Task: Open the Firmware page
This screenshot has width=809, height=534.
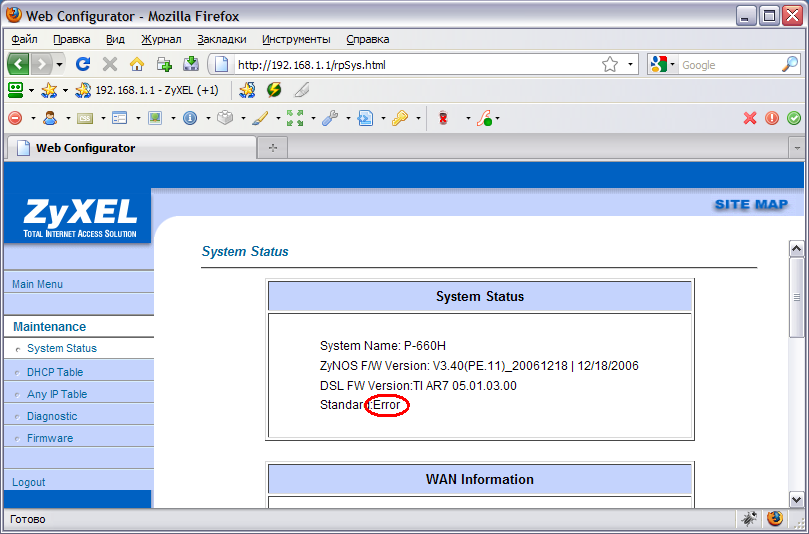Action: [50, 438]
